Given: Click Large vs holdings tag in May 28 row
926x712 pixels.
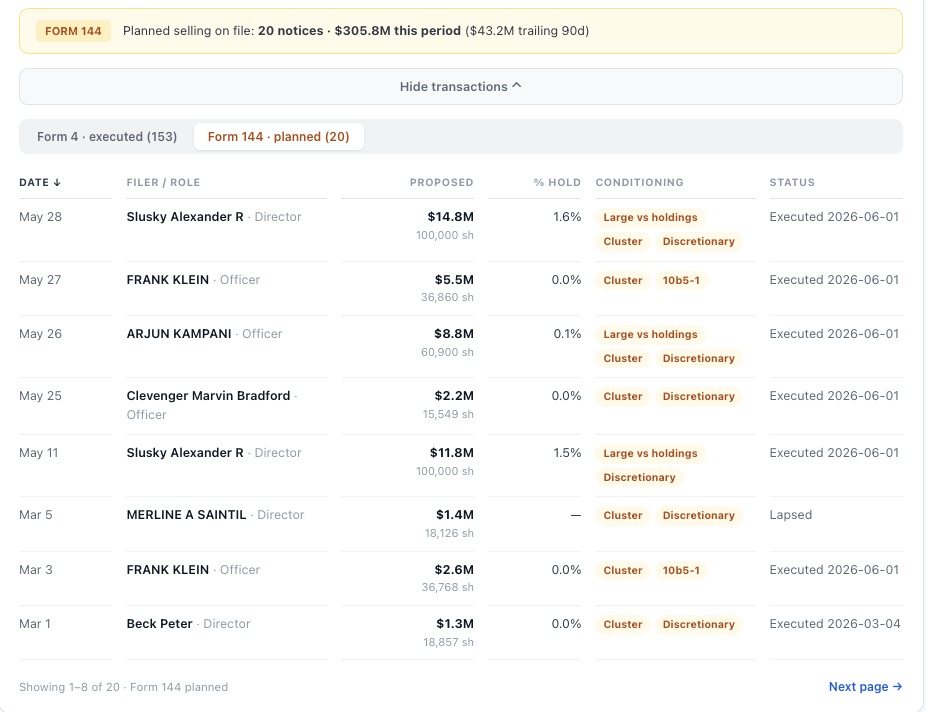Looking at the screenshot, I should 650,217.
